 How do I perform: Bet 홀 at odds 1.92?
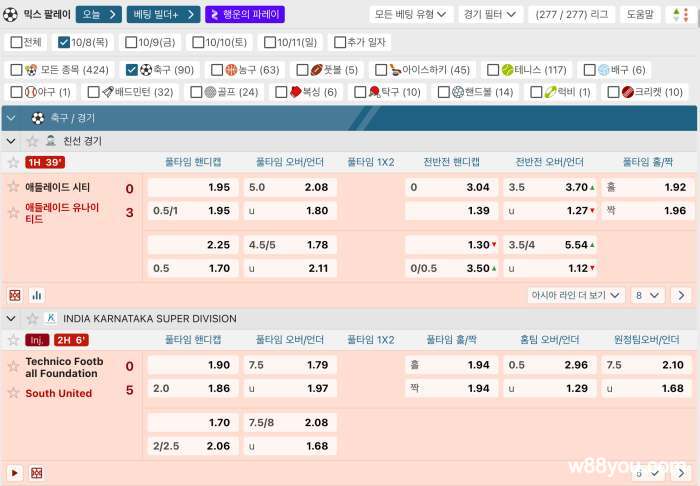pyautogui.click(x=647, y=187)
